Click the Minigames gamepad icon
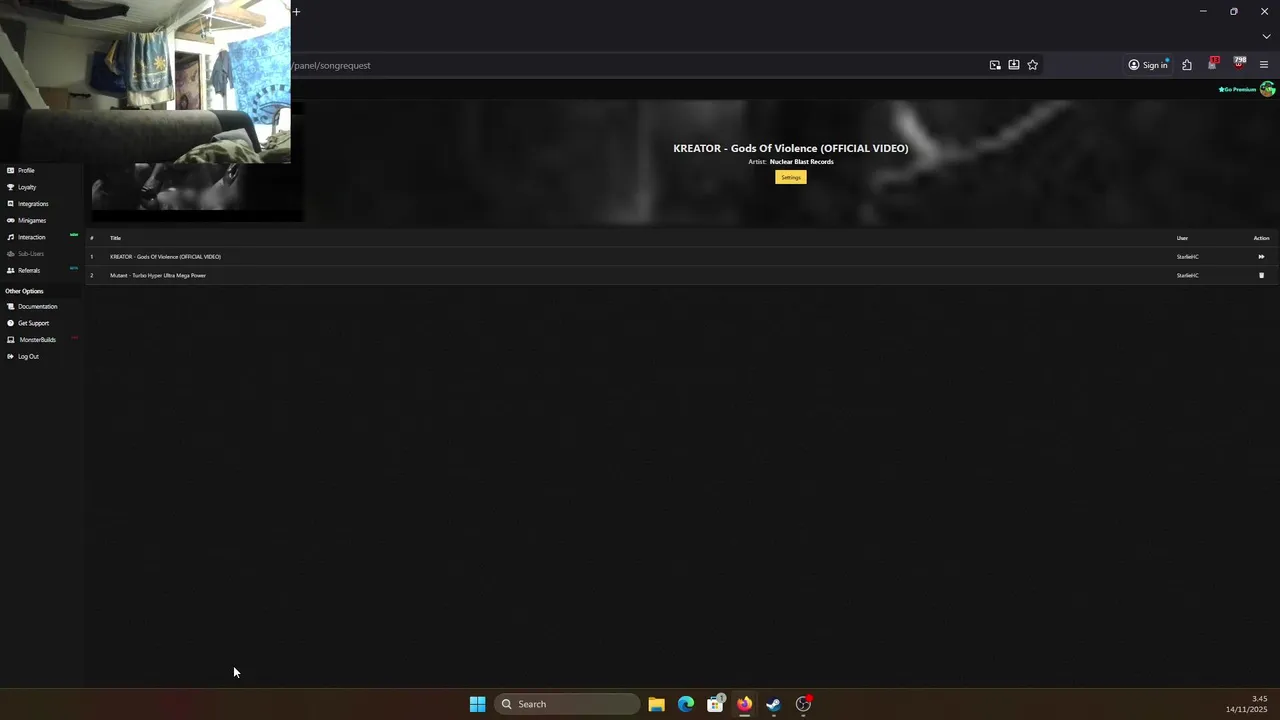The height and width of the screenshot is (720, 1280). [x=10, y=220]
